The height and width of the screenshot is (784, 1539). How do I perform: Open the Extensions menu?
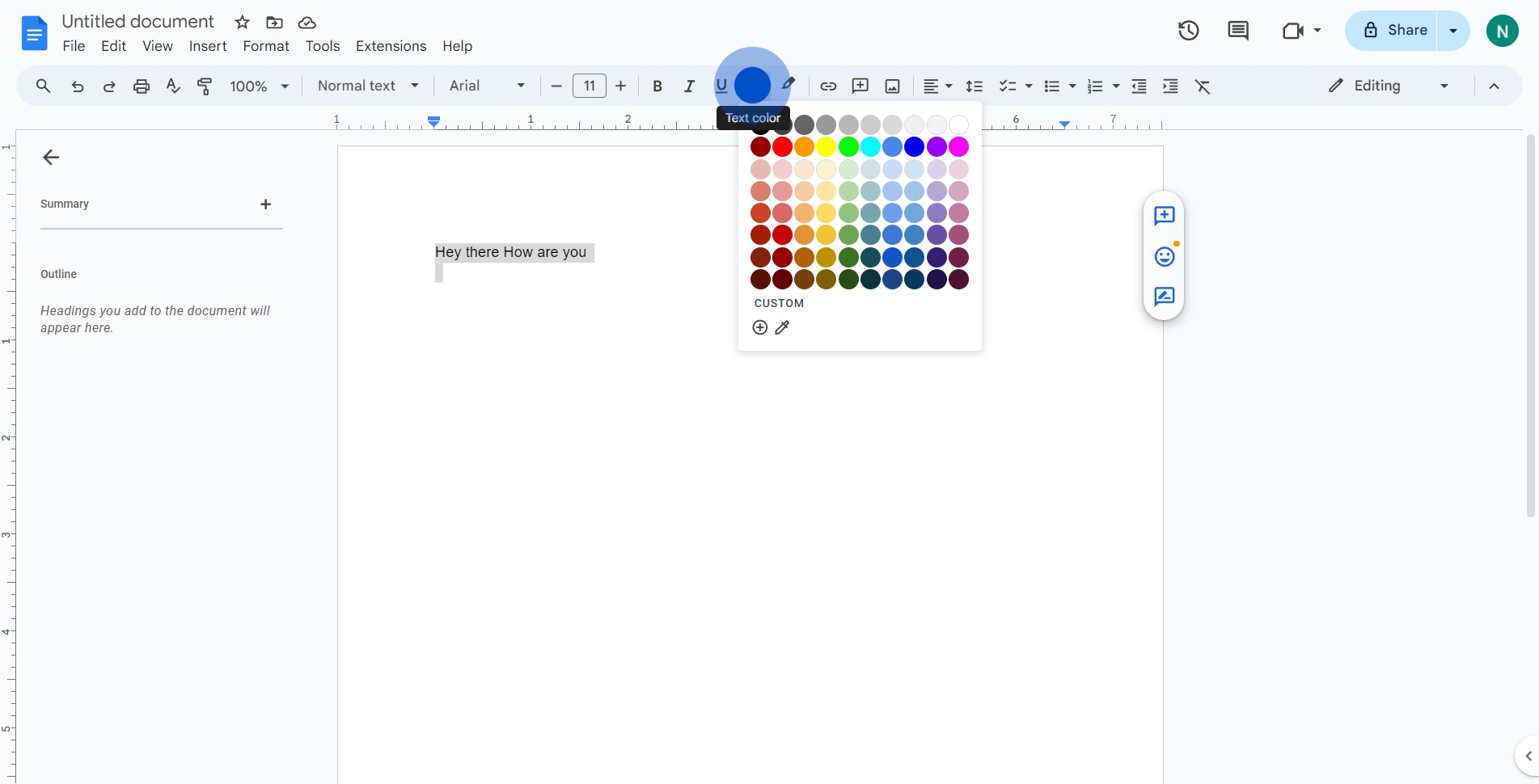(391, 46)
